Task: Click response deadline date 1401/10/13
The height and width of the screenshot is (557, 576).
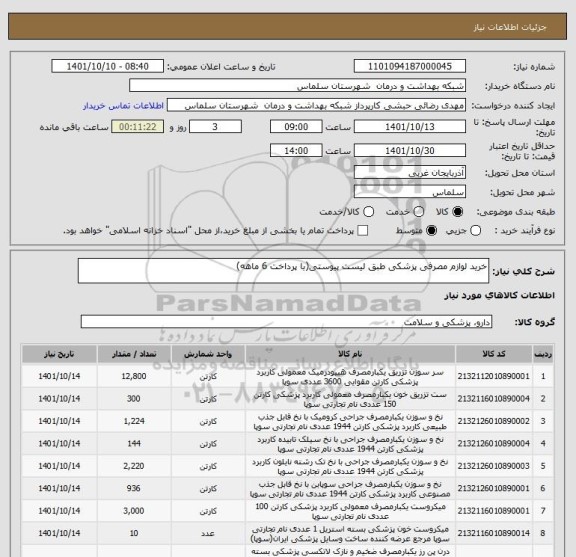Action: (x=410, y=127)
